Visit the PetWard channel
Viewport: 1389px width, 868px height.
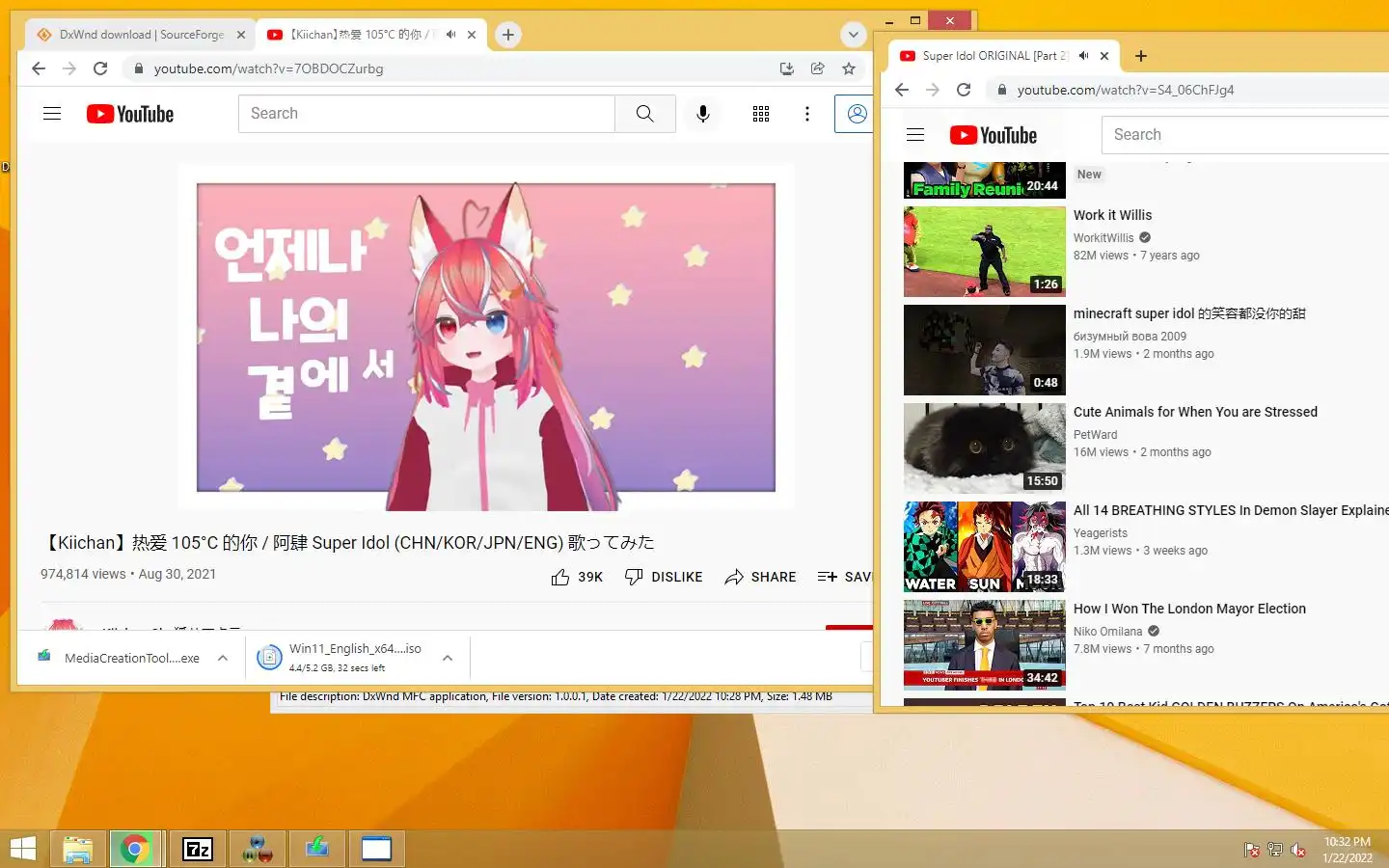point(1096,435)
